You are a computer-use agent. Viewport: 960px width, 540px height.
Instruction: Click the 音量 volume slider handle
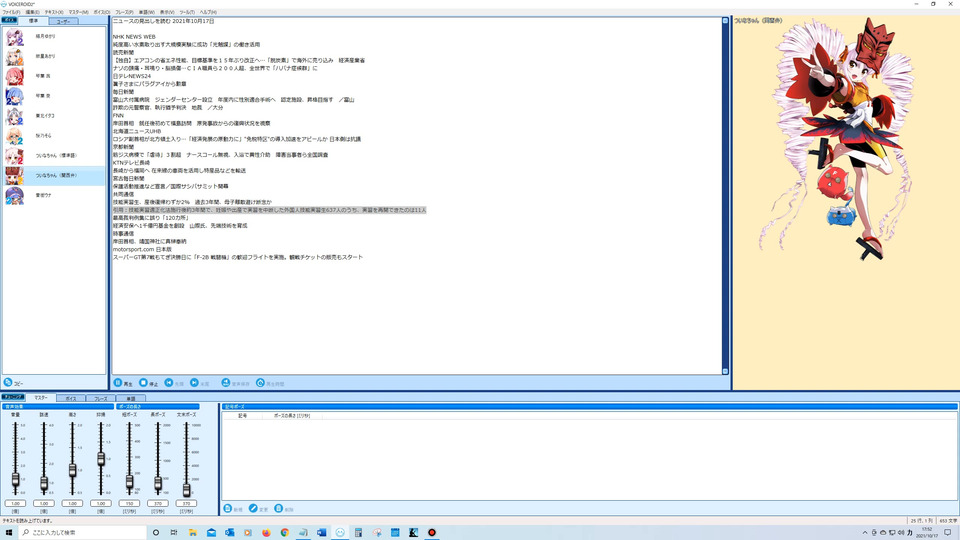pyautogui.click(x=15, y=480)
